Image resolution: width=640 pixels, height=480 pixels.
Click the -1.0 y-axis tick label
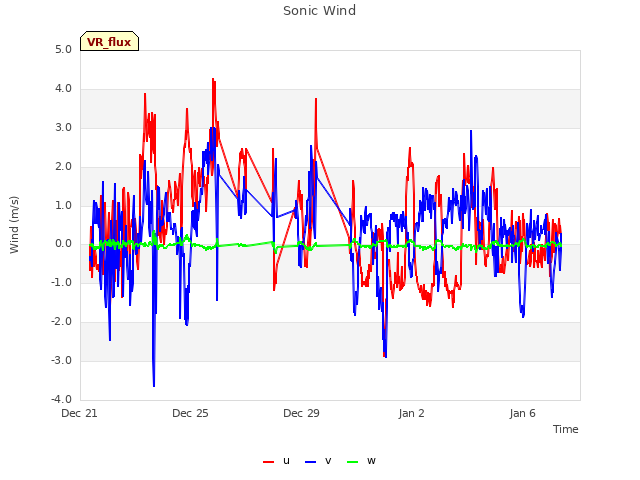[x=61, y=283]
